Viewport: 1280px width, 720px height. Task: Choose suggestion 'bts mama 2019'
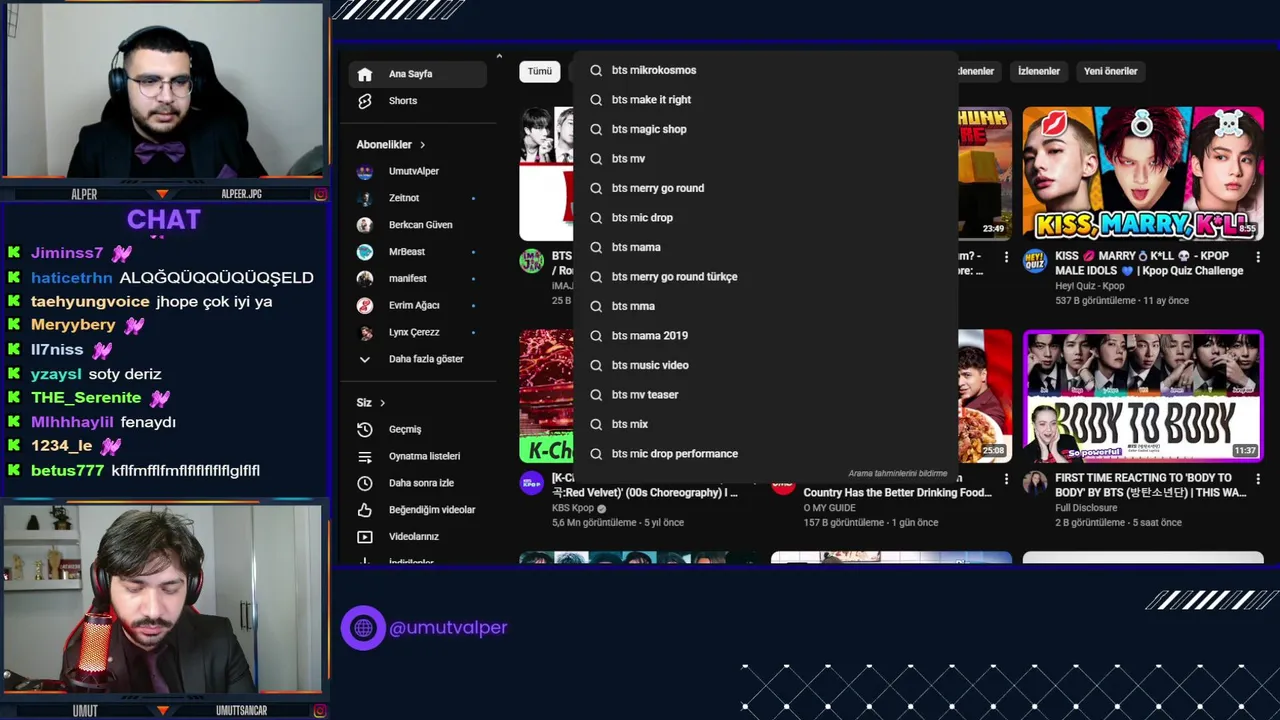pos(766,336)
